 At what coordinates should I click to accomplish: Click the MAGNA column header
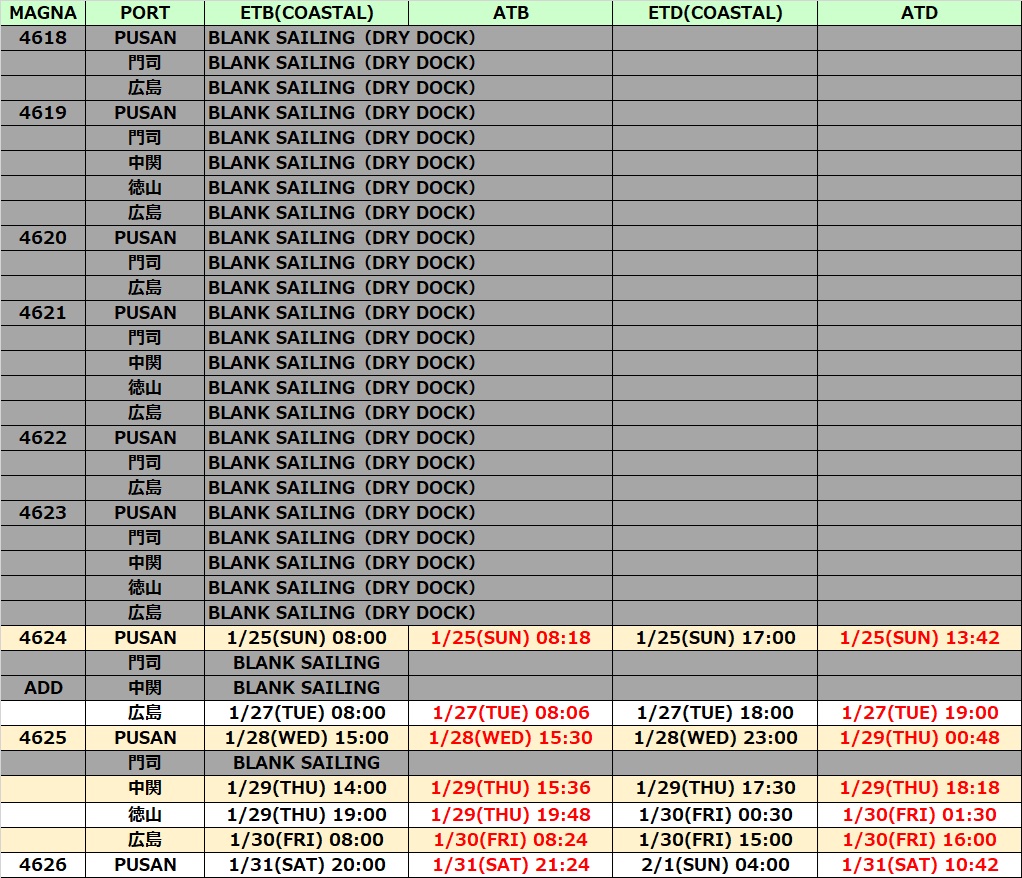pyautogui.click(x=43, y=13)
